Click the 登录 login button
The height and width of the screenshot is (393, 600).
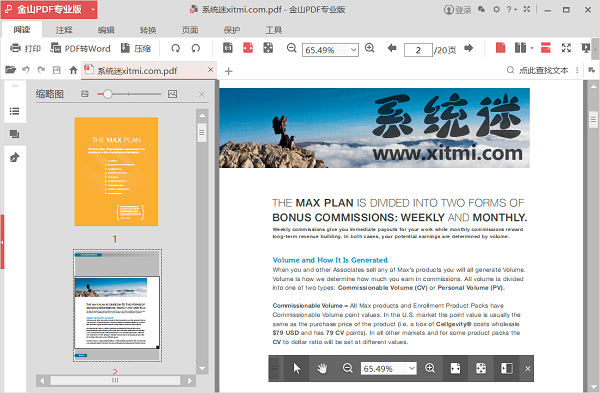(x=458, y=10)
